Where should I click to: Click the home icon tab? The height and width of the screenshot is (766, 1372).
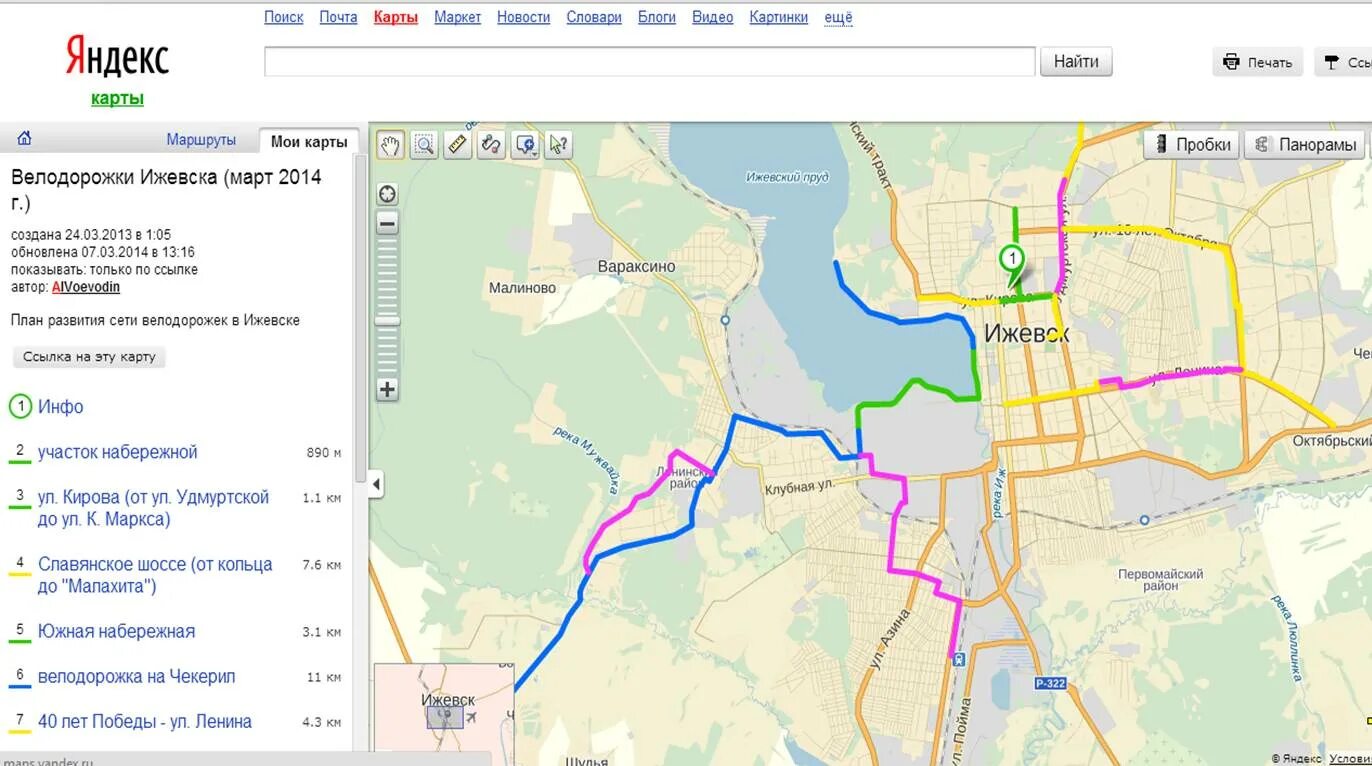coord(25,138)
